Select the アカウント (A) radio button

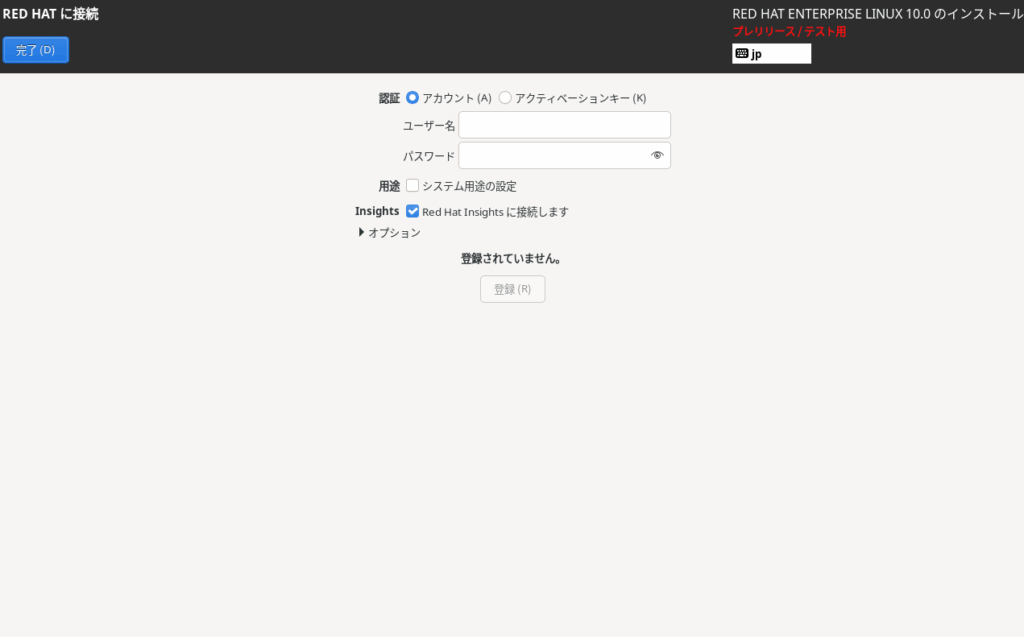412,98
